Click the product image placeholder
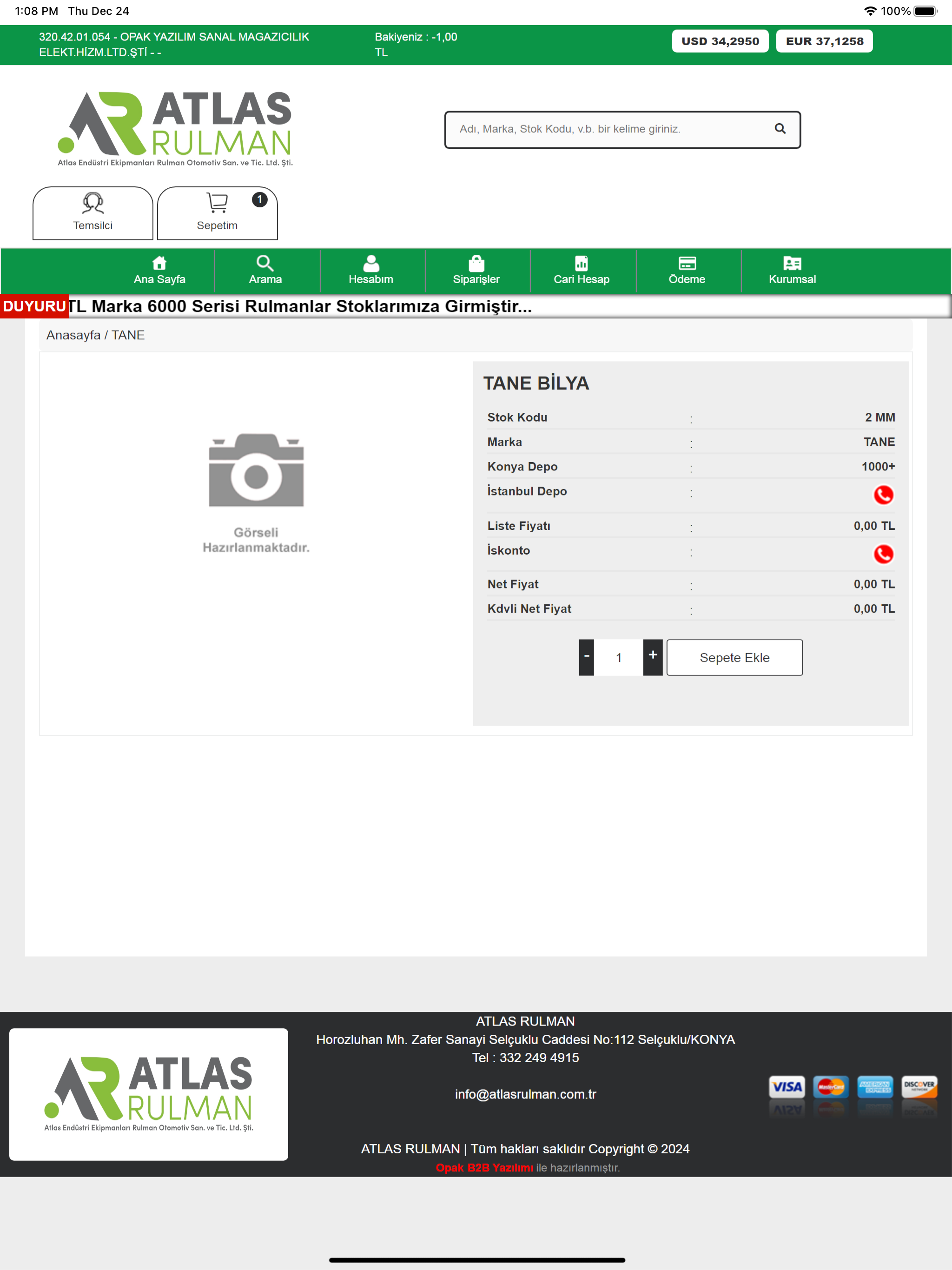This screenshot has width=952, height=1270. click(256, 493)
